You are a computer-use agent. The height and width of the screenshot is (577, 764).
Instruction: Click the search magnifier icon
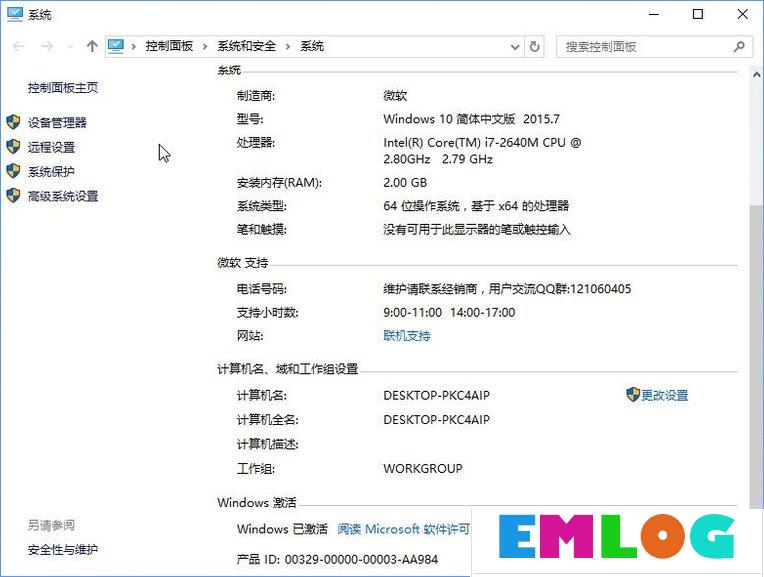739,47
